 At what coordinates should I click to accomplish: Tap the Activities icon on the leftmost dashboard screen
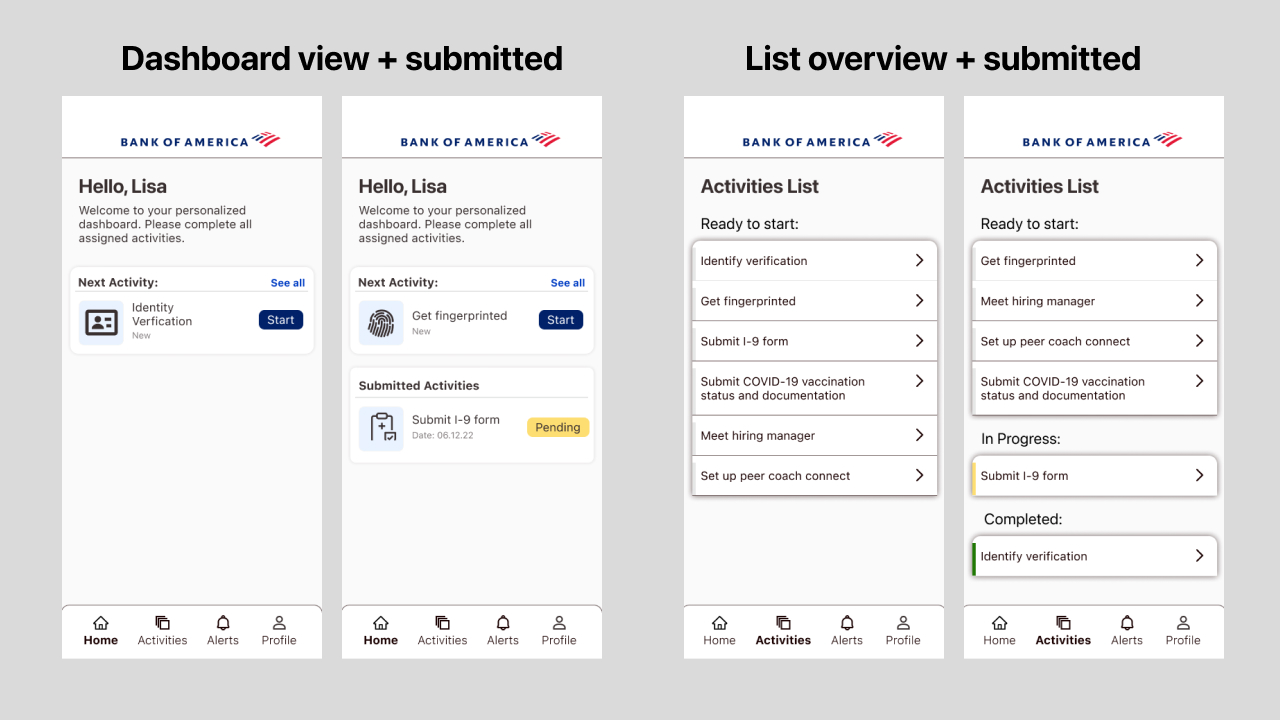163,623
